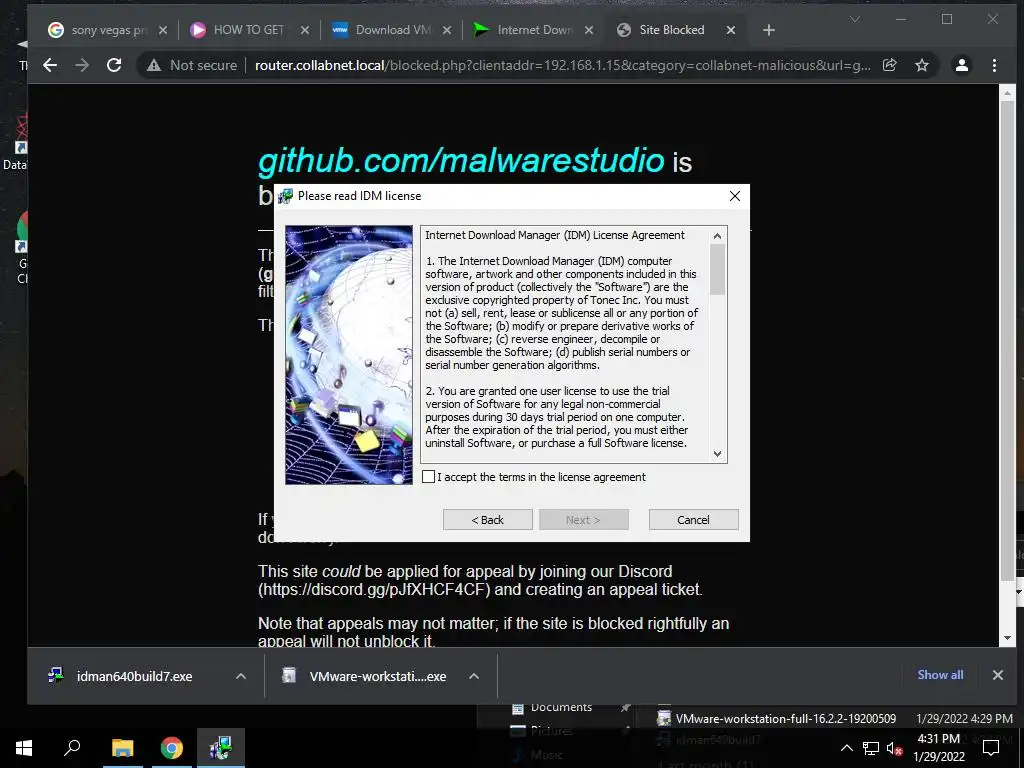Close the HOW TO GET tab
Image resolution: width=1024 pixels, height=768 pixels.
[305, 30]
